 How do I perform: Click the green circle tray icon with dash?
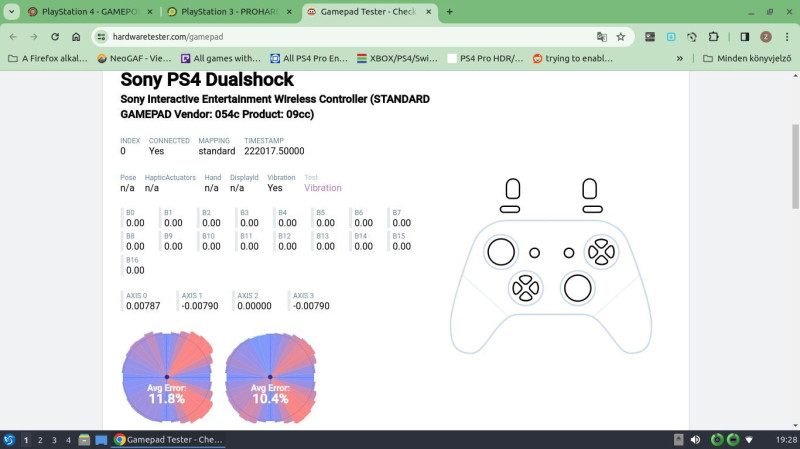(x=733, y=439)
